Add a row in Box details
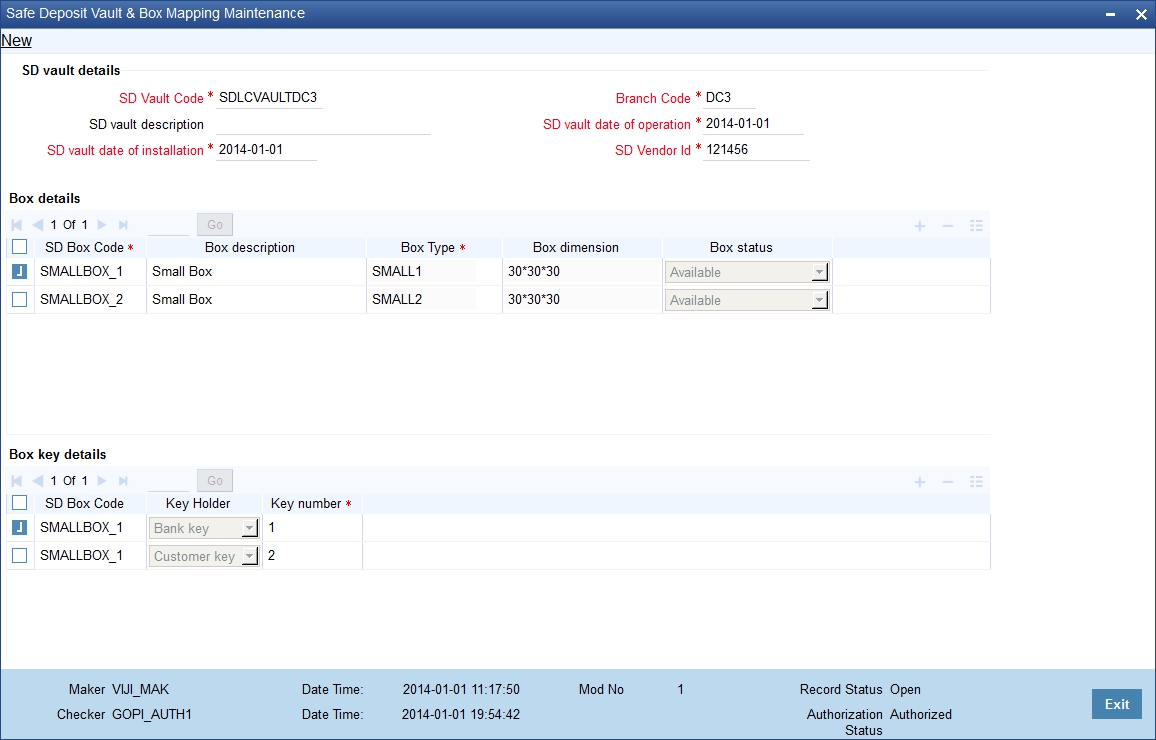Image resolution: width=1156 pixels, height=740 pixels. coord(919,226)
